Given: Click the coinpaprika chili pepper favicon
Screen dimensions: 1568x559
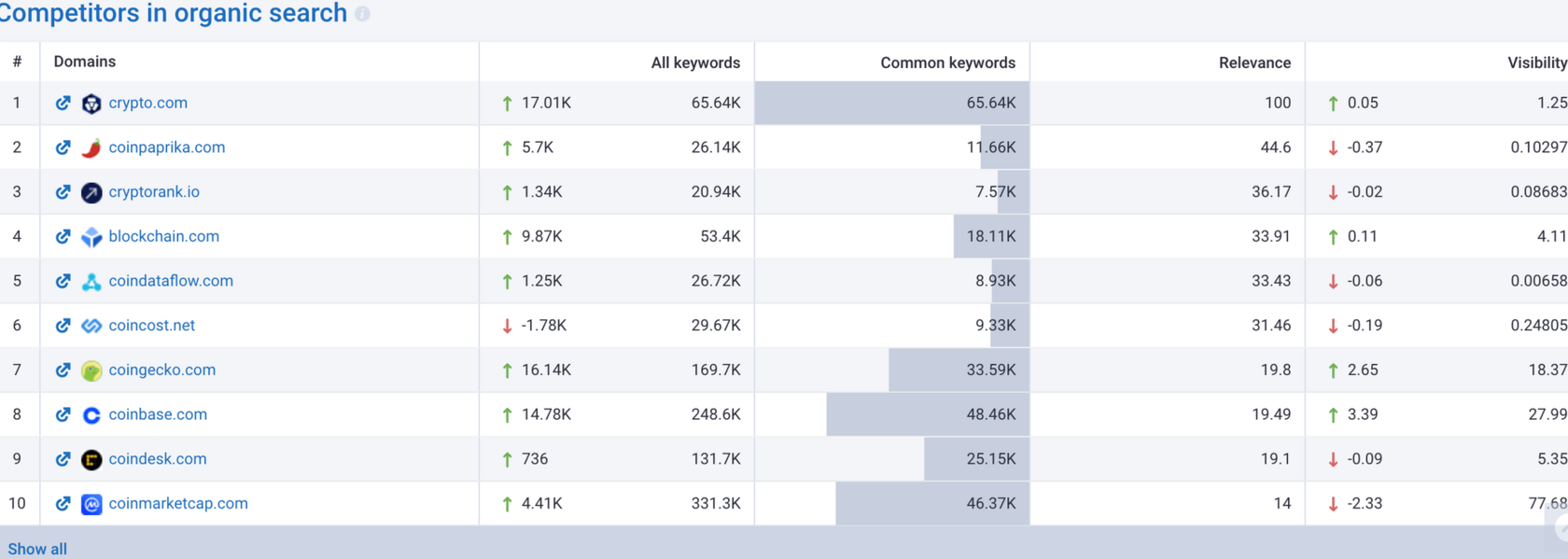Looking at the screenshot, I should tap(91, 147).
